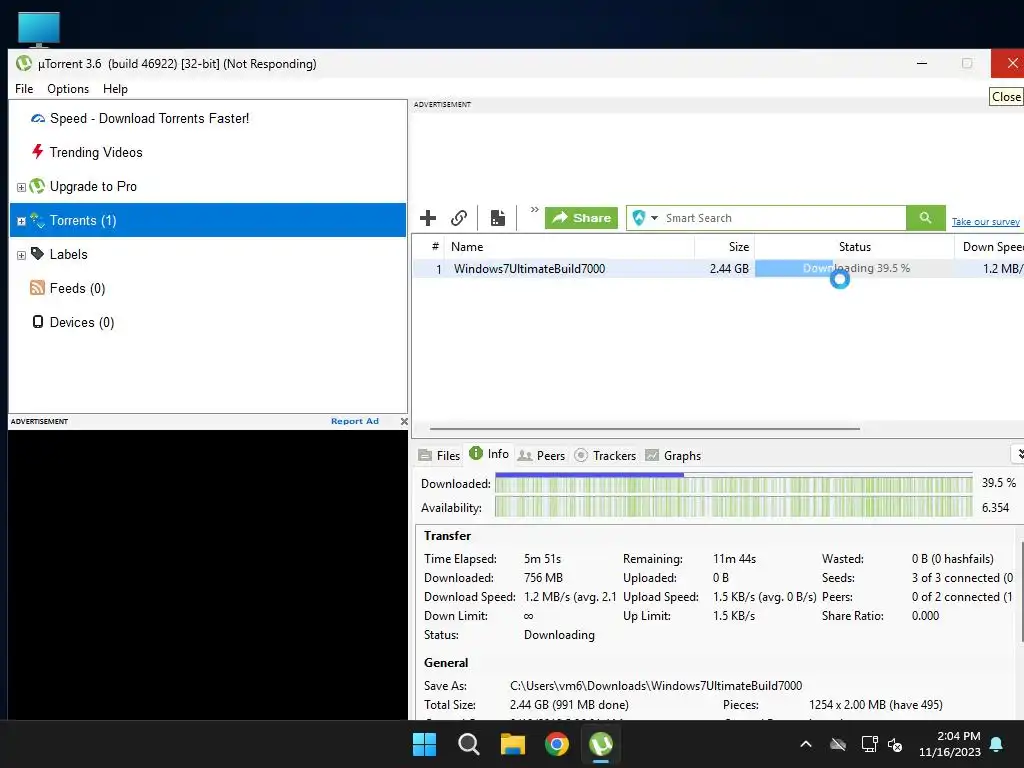
Task: Switch to the Files tab
Action: point(440,455)
